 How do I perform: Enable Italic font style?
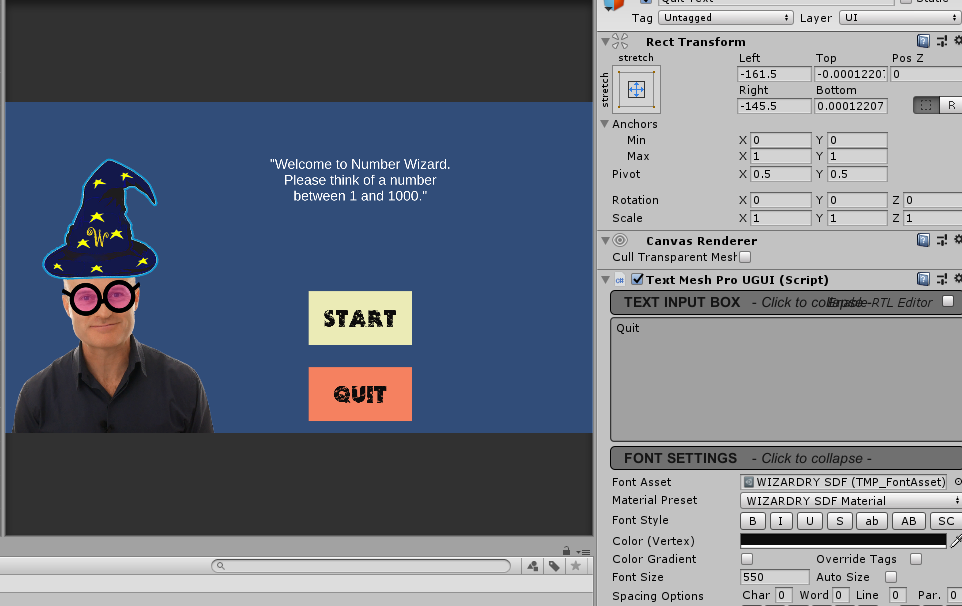click(780, 520)
